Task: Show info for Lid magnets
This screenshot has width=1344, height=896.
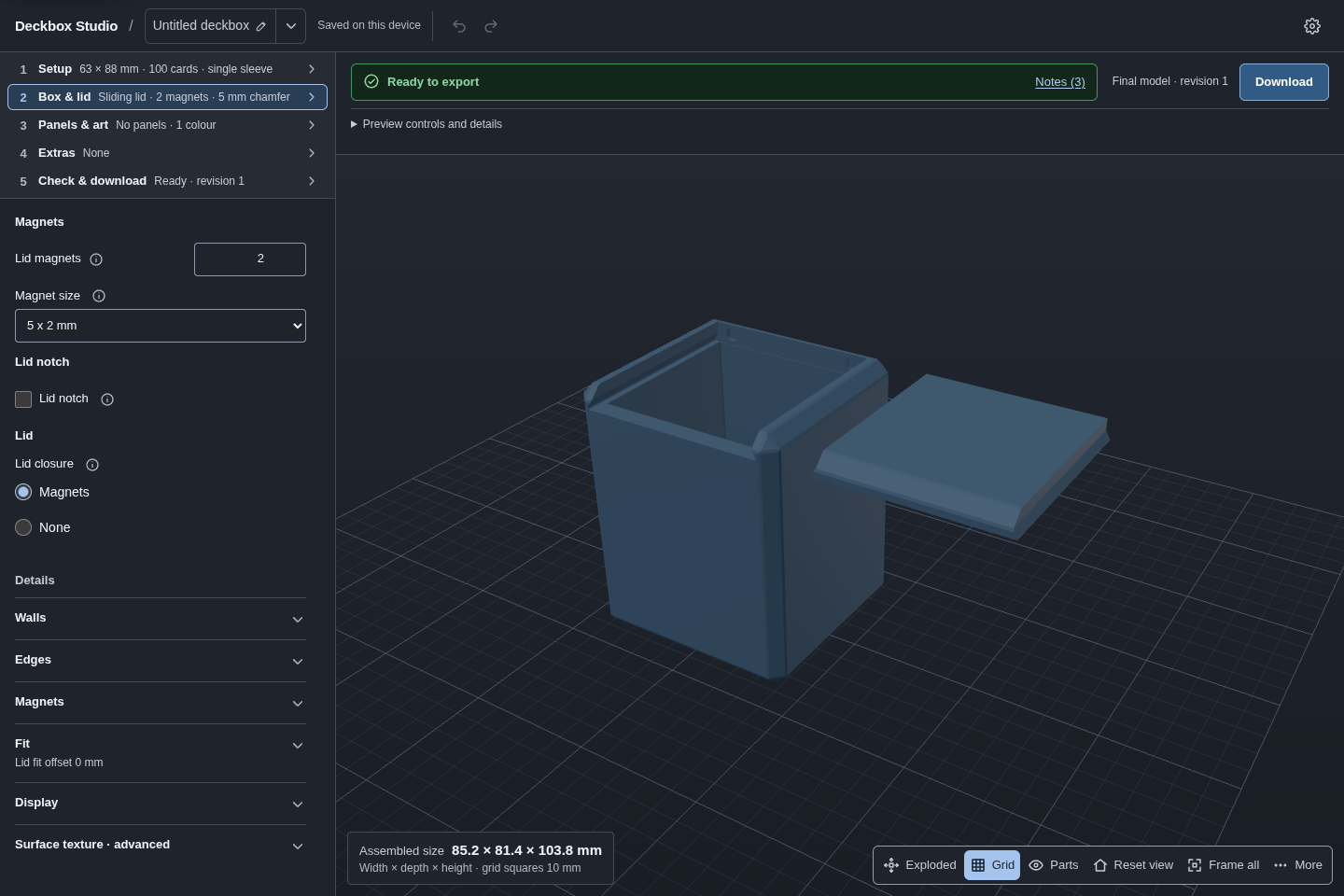Action: tap(96, 259)
